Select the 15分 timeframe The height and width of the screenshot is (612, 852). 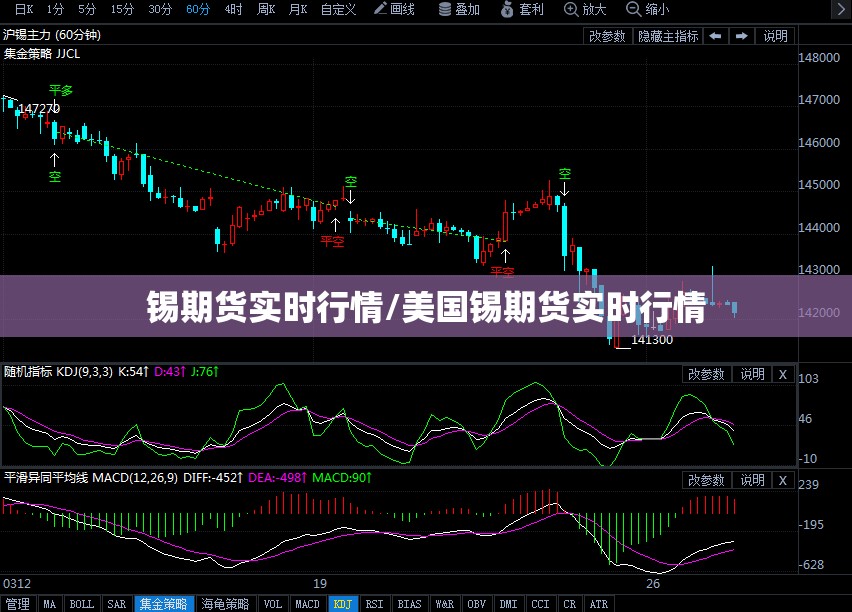click(x=122, y=9)
